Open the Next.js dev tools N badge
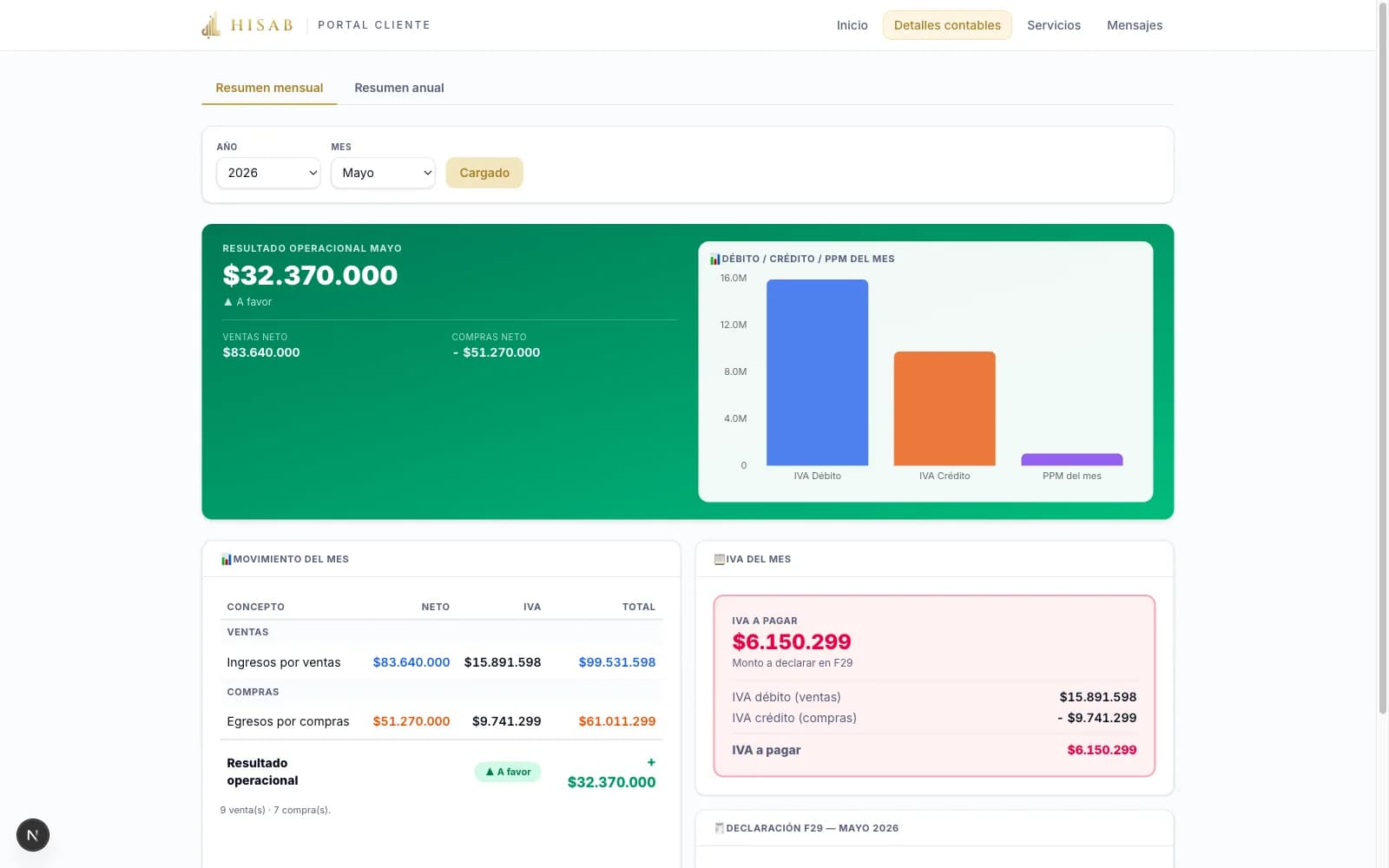The image size is (1389, 868). (33, 835)
